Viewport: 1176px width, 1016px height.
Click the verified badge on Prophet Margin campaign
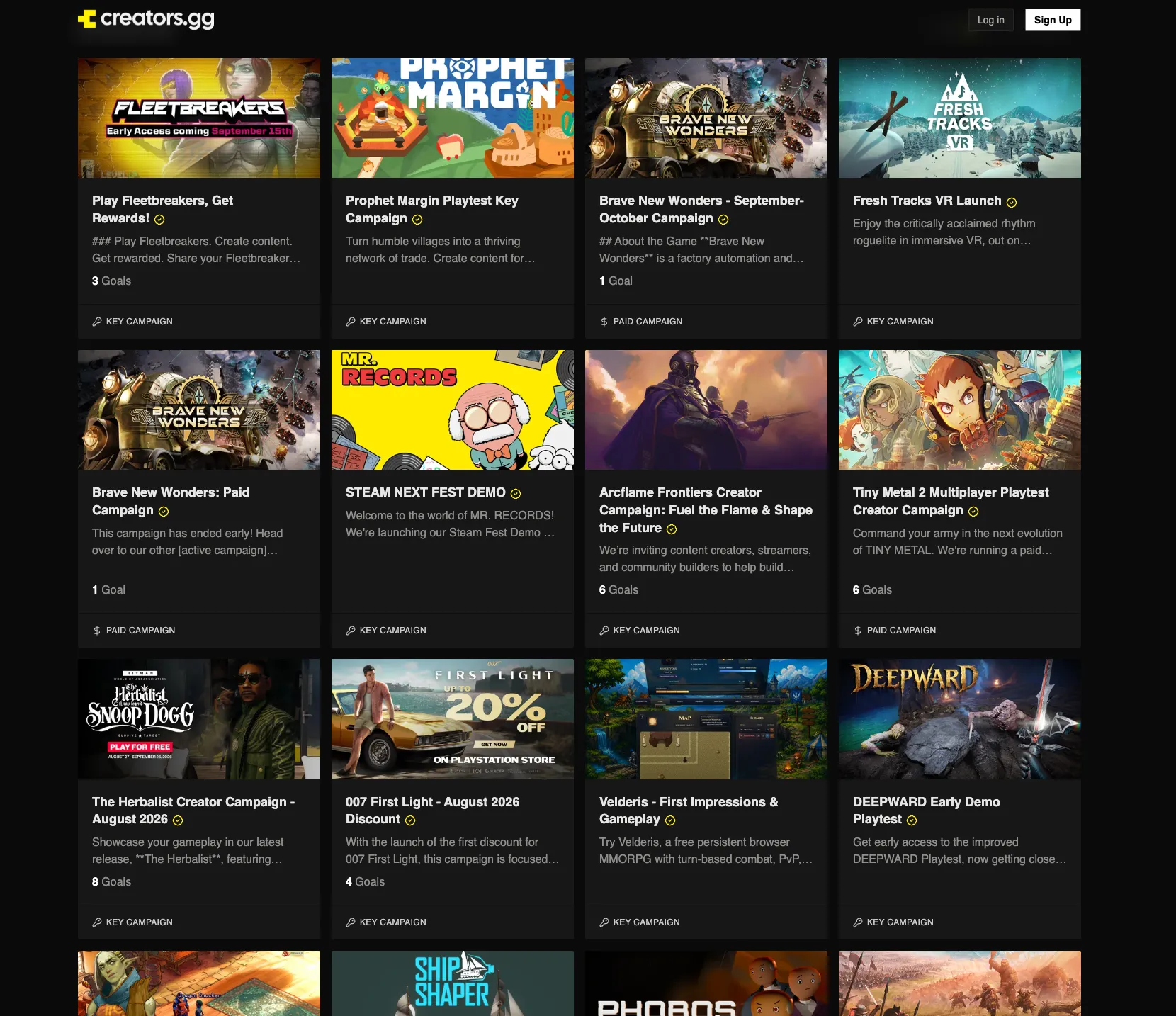point(417,220)
